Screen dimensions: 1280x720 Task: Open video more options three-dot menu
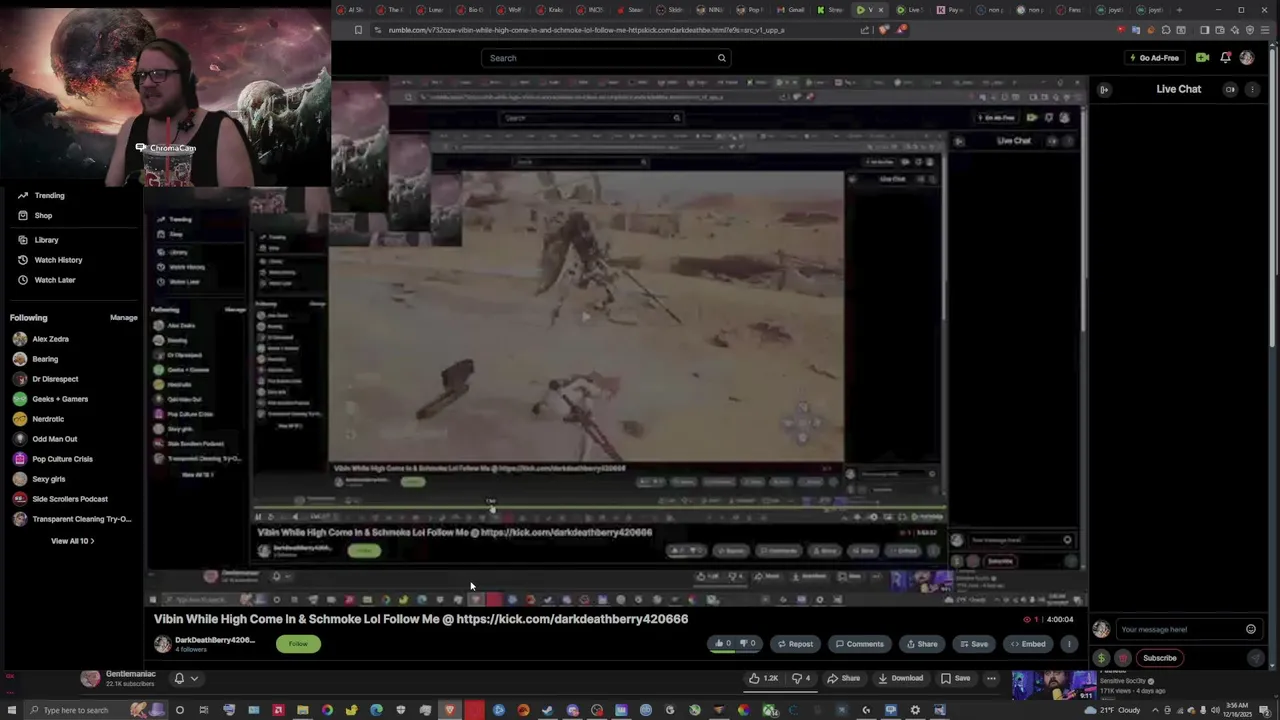[1069, 644]
